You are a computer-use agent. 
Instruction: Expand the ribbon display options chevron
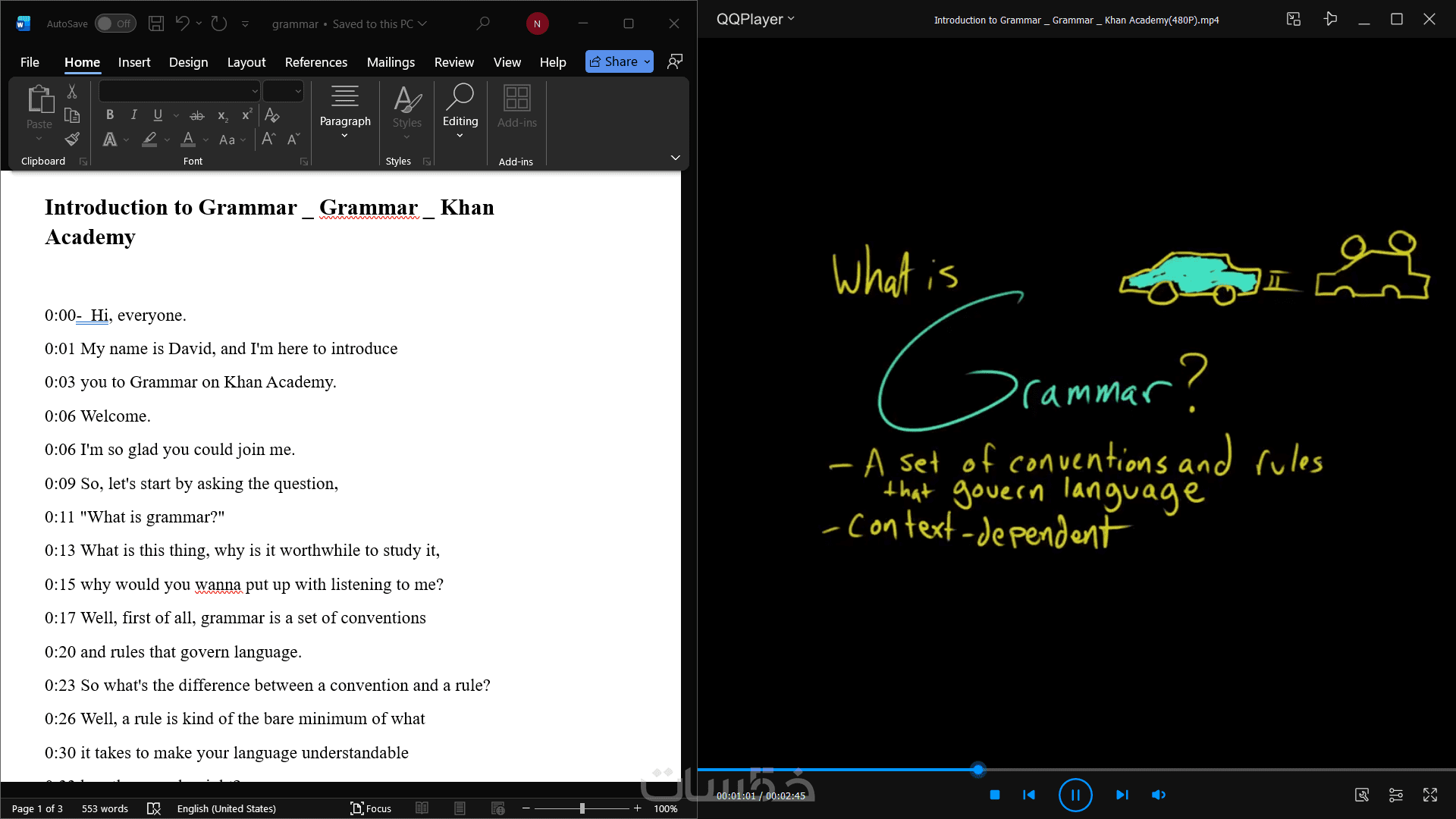(x=675, y=157)
